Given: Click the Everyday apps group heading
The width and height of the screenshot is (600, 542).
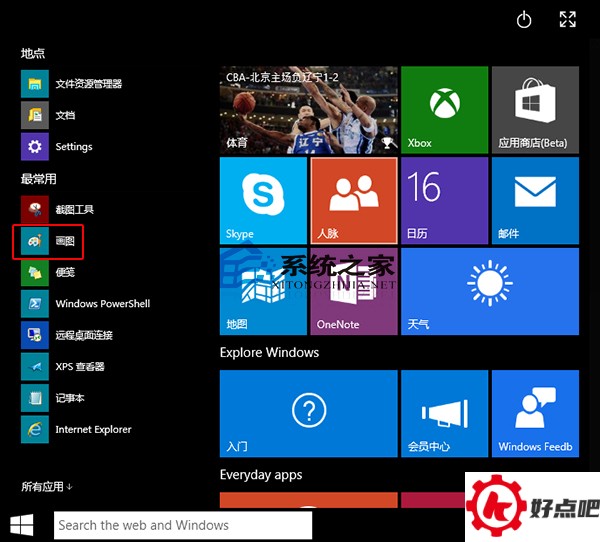Looking at the screenshot, I should point(261,475).
